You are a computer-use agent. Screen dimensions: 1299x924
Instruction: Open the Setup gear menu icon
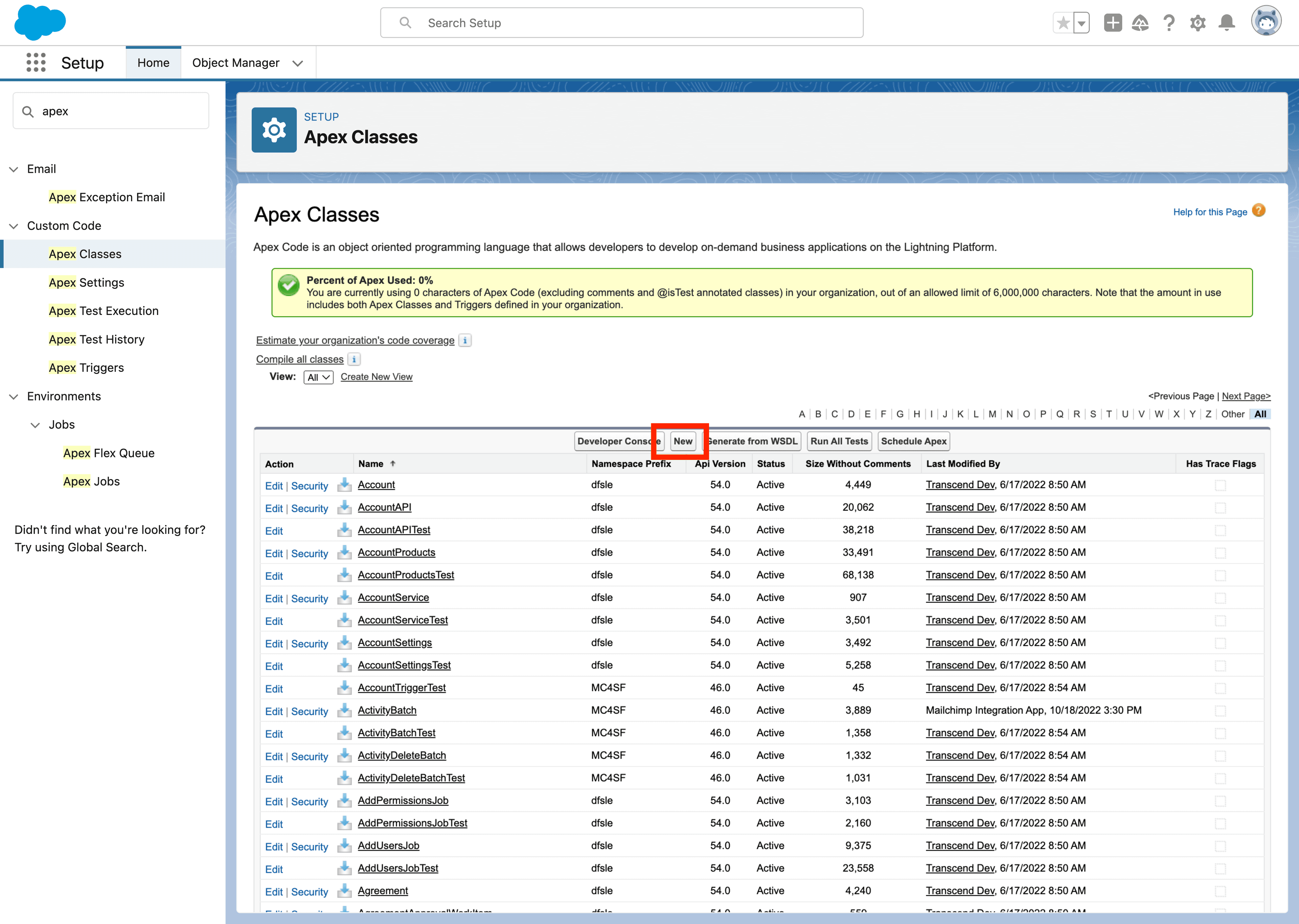click(1198, 23)
